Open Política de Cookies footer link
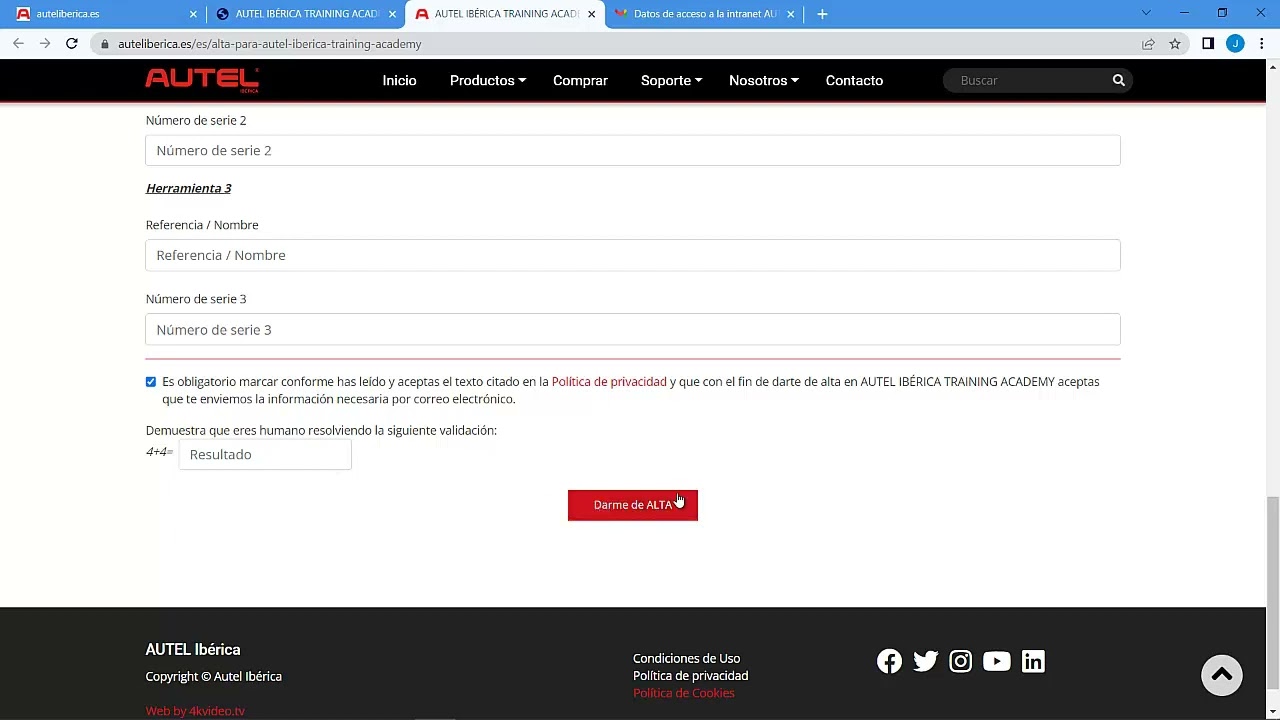The width and height of the screenshot is (1280, 720). 684,693
